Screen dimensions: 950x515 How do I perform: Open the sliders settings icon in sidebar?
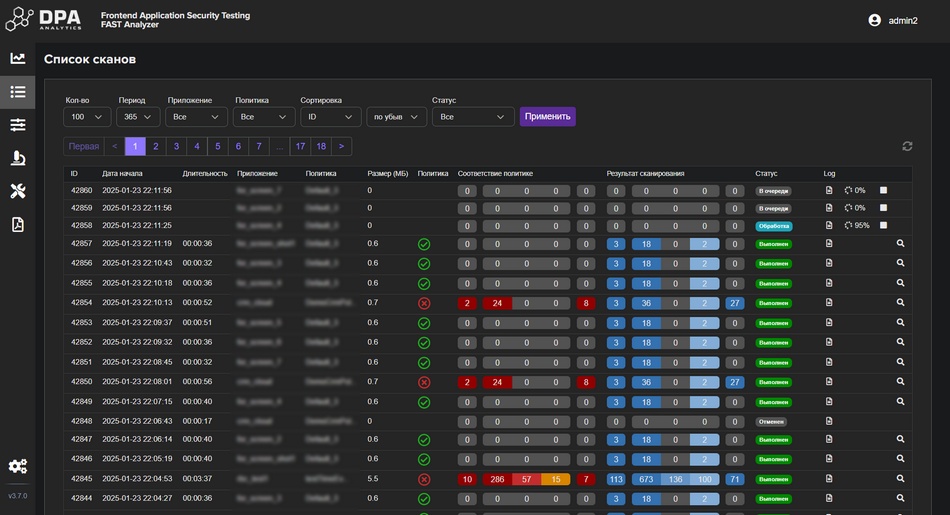pyautogui.click(x=17, y=125)
